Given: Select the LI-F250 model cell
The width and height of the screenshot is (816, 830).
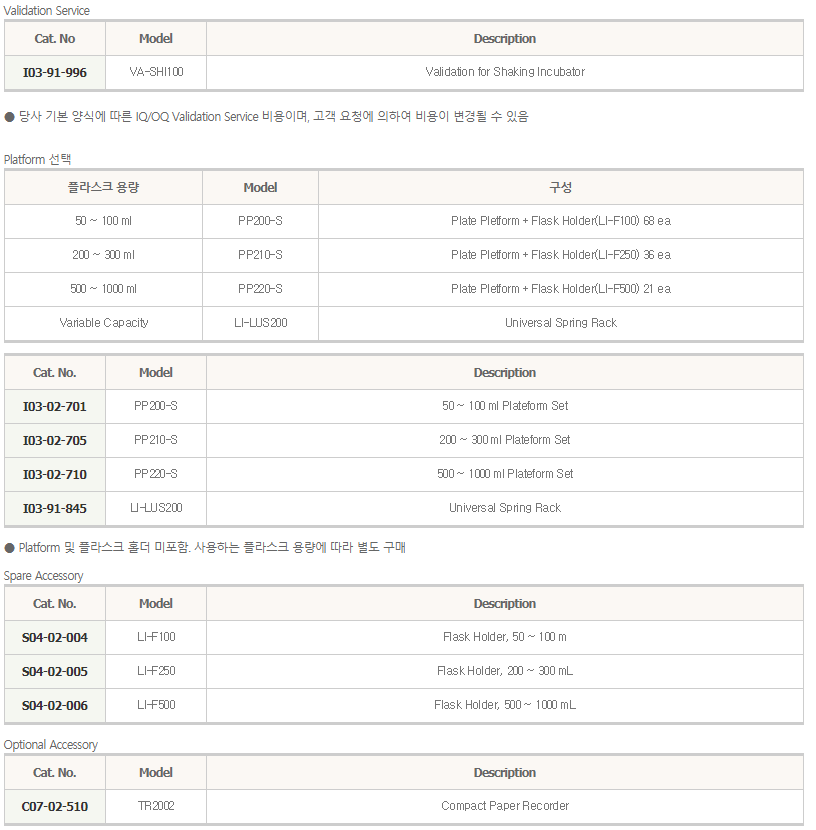Looking at the screenshot, I should (156, 671).
